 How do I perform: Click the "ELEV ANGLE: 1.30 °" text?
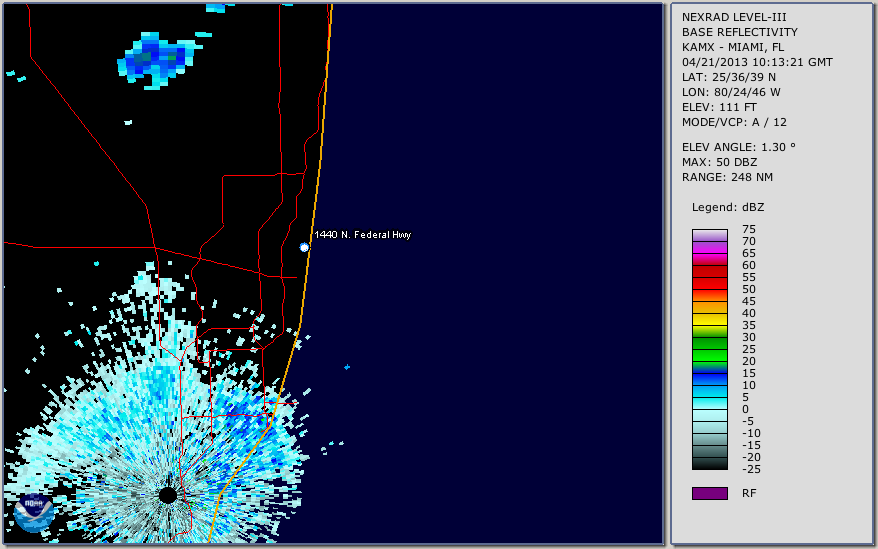tap(739, 147)
